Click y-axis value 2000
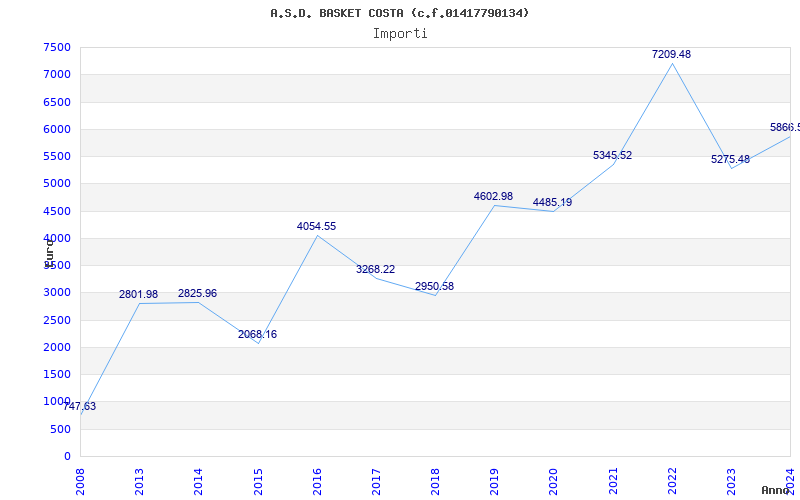800x500 pixels. 57,347
